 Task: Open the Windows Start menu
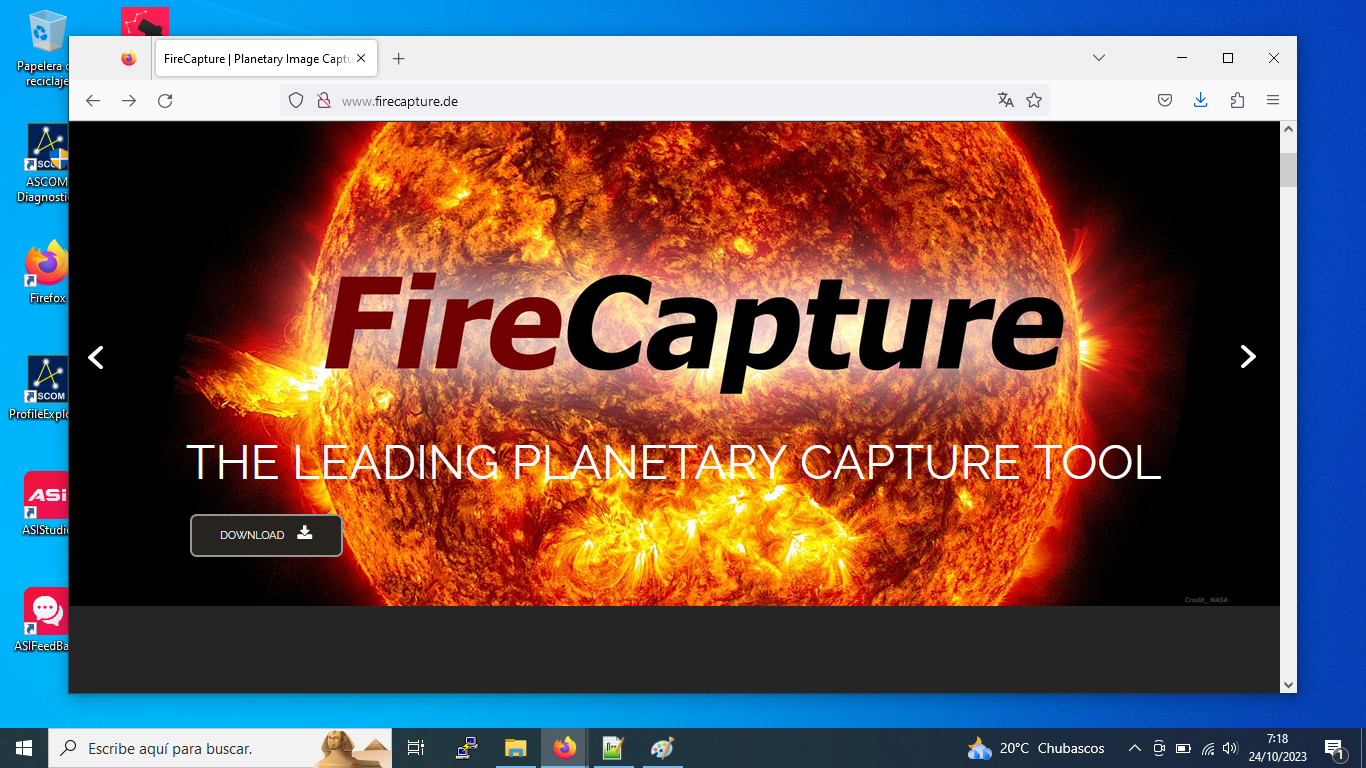click(x=24, y=748)
